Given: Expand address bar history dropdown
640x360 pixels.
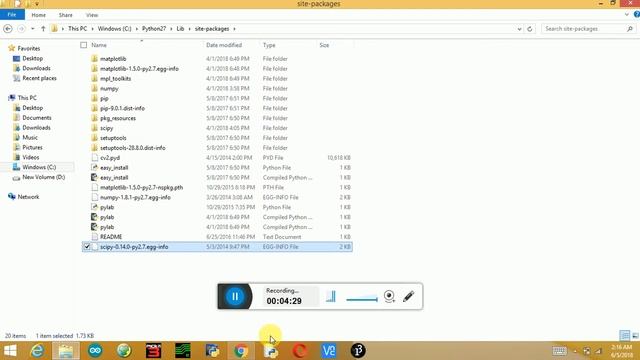Looking at the screenshot, I should click(x=519, y=29).
